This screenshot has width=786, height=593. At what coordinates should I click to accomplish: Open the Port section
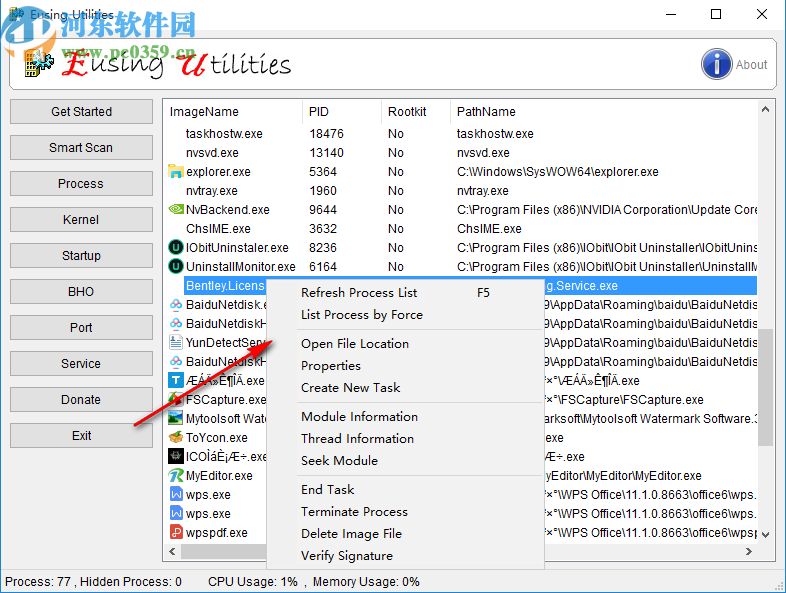81,328
